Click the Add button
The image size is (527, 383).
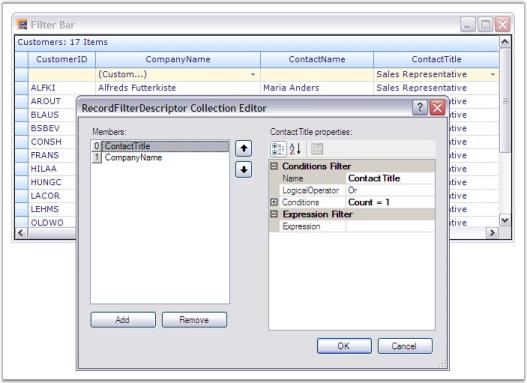[x=123, y=320]
